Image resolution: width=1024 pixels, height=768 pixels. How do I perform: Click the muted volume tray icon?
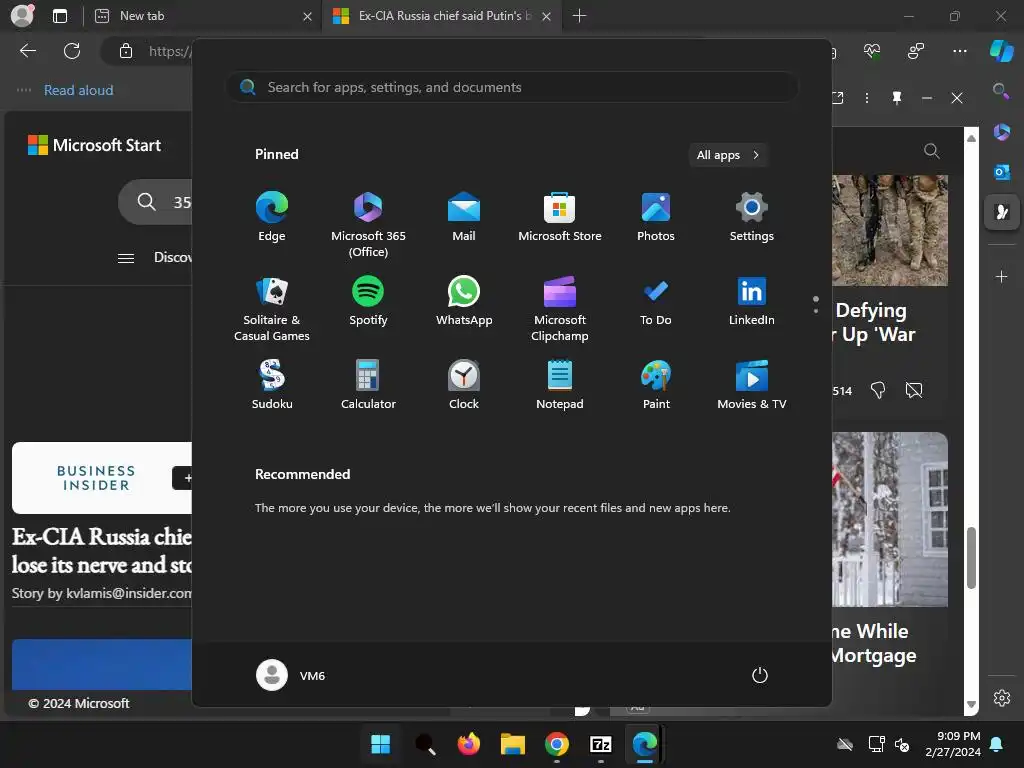[x=902, y=744]
